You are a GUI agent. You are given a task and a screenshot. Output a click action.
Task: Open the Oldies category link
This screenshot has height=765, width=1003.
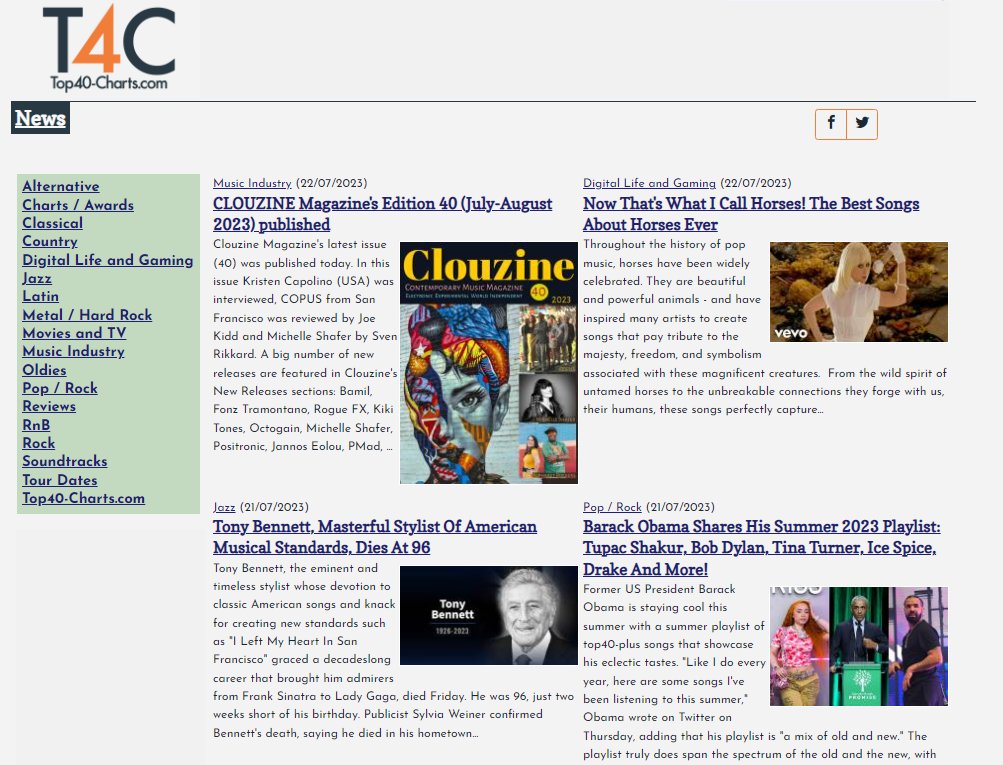[x=44, y=370]
